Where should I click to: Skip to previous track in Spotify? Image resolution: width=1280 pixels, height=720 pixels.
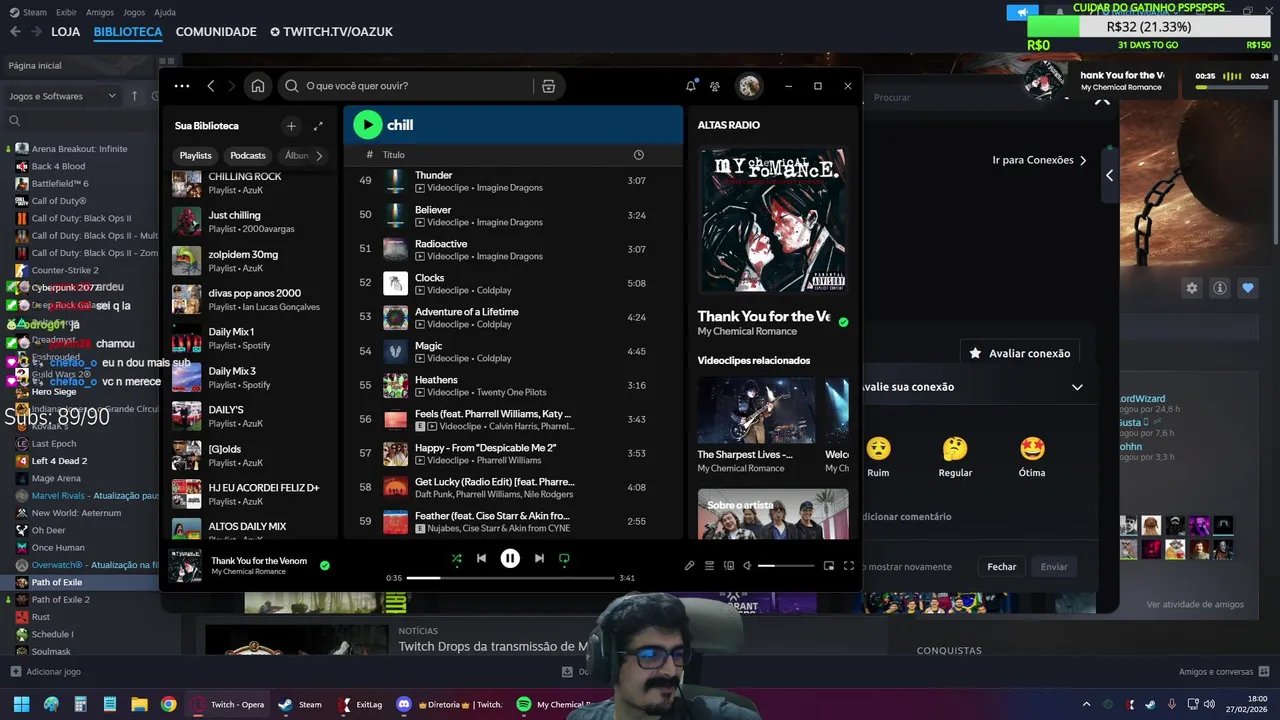481,559
